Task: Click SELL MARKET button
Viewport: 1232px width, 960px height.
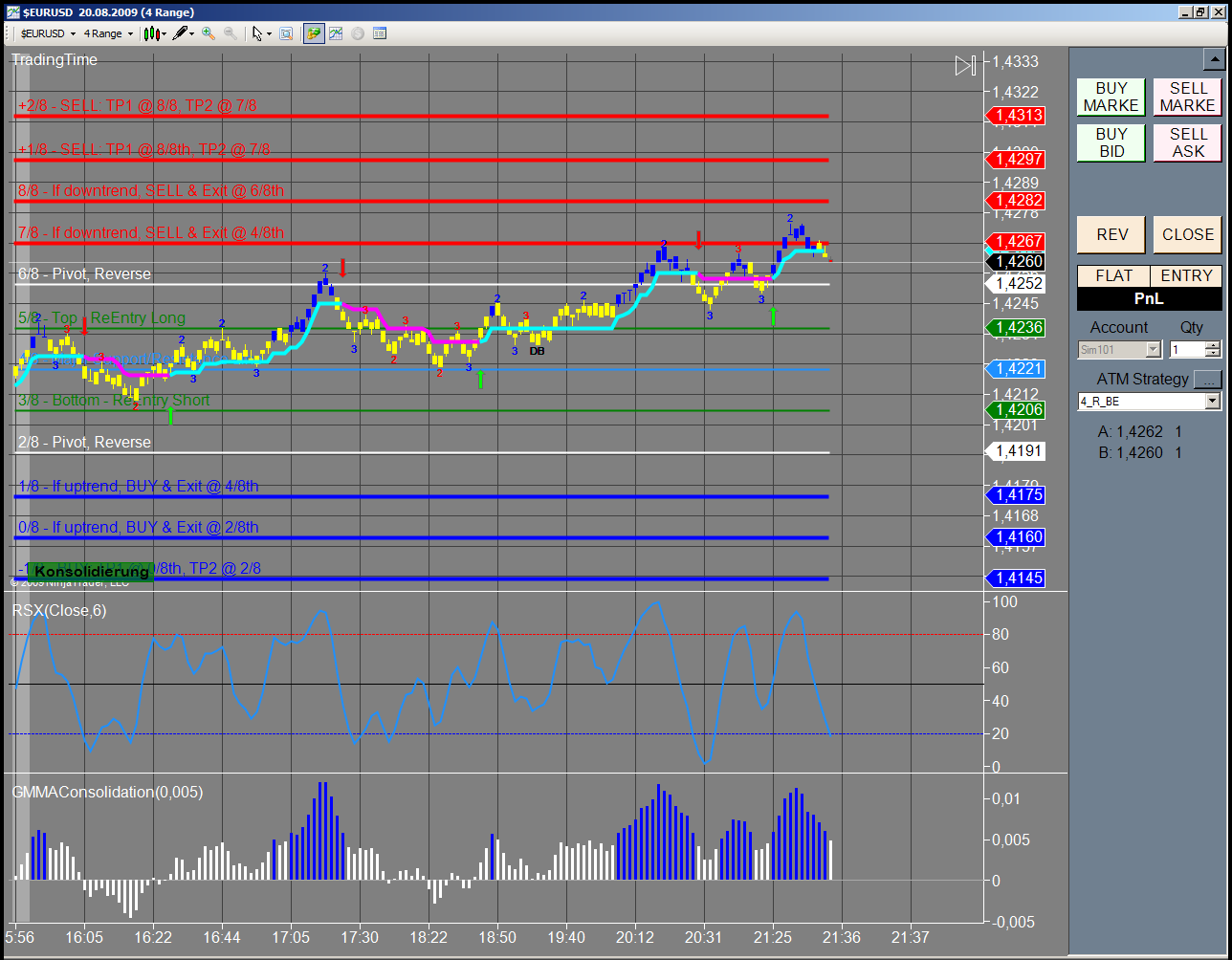Action: (1188, 97)
